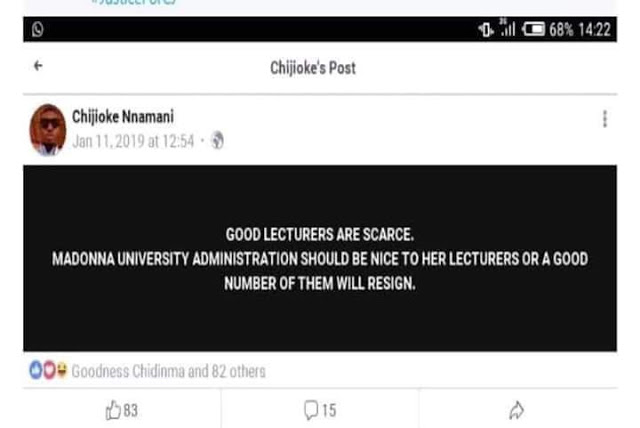Open "Goodness Chidinma and 82 others" list
The height and width of the screenshot is (428, 640).
tap(168, 372)
